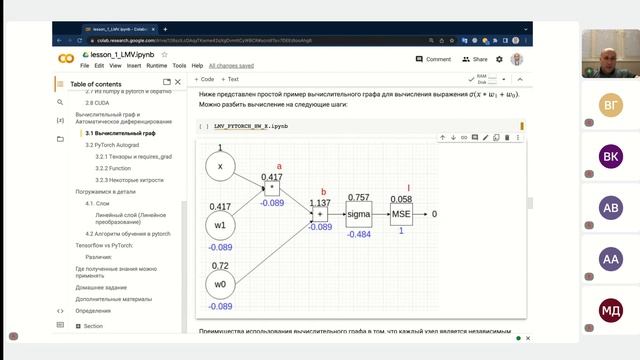Select the МД participant tile
Screen dimensions: 640x360
click(x=611, y=311)
